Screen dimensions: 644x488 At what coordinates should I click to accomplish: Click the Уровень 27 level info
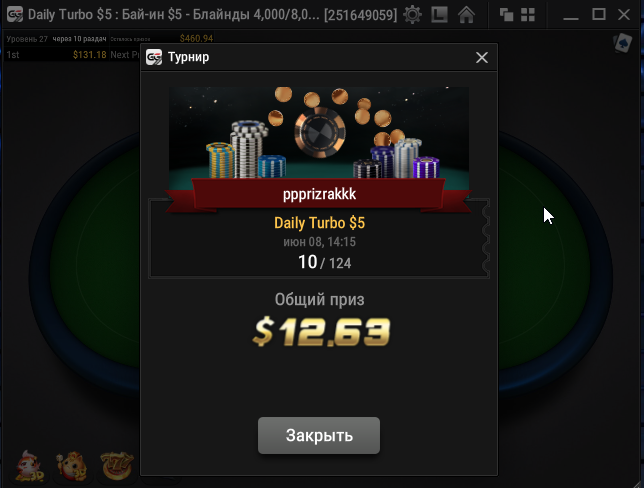pyautogui.click(x=27, y=39)
